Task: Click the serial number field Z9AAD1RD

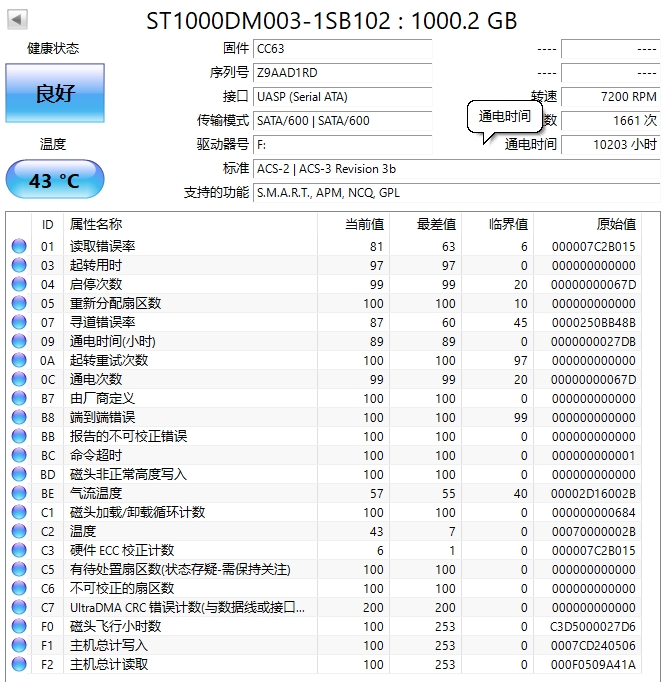Action: point(343,73)
